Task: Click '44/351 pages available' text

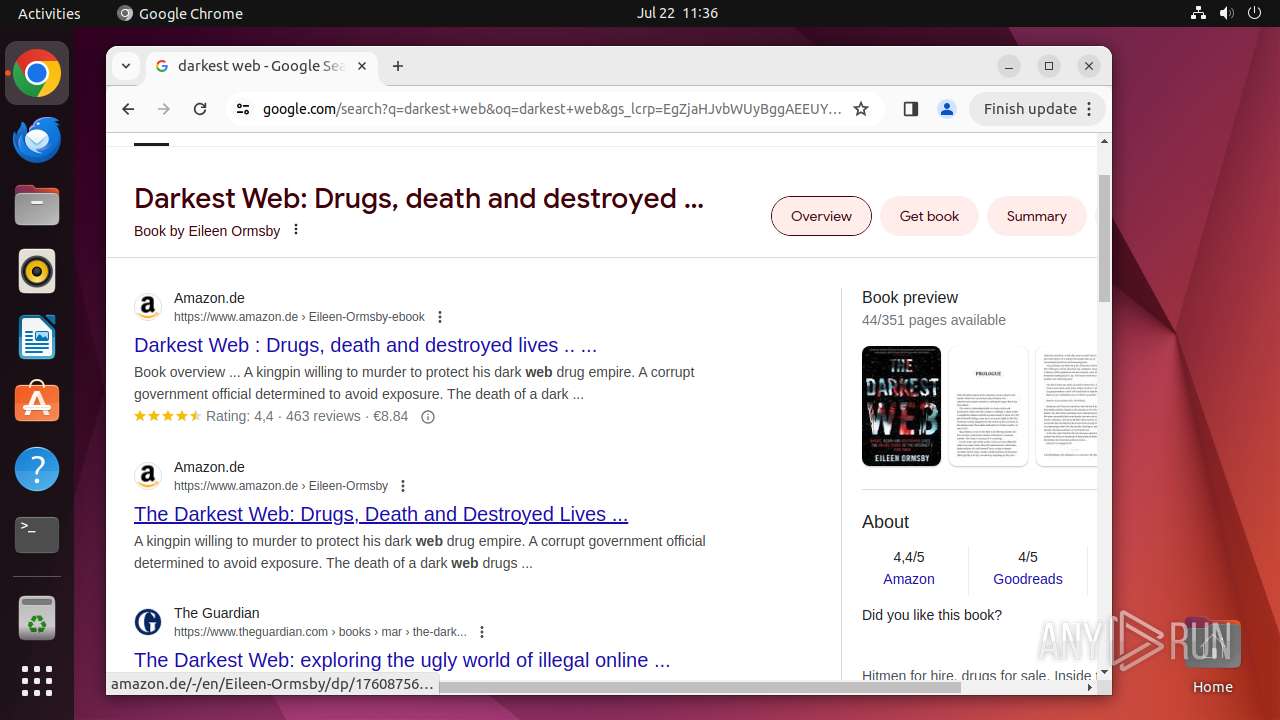Action: 934,320
